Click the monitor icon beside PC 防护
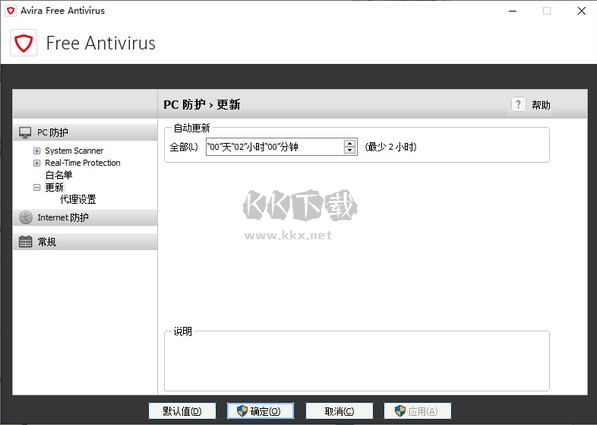Screen dimensions: 597x425 (25, 133)
